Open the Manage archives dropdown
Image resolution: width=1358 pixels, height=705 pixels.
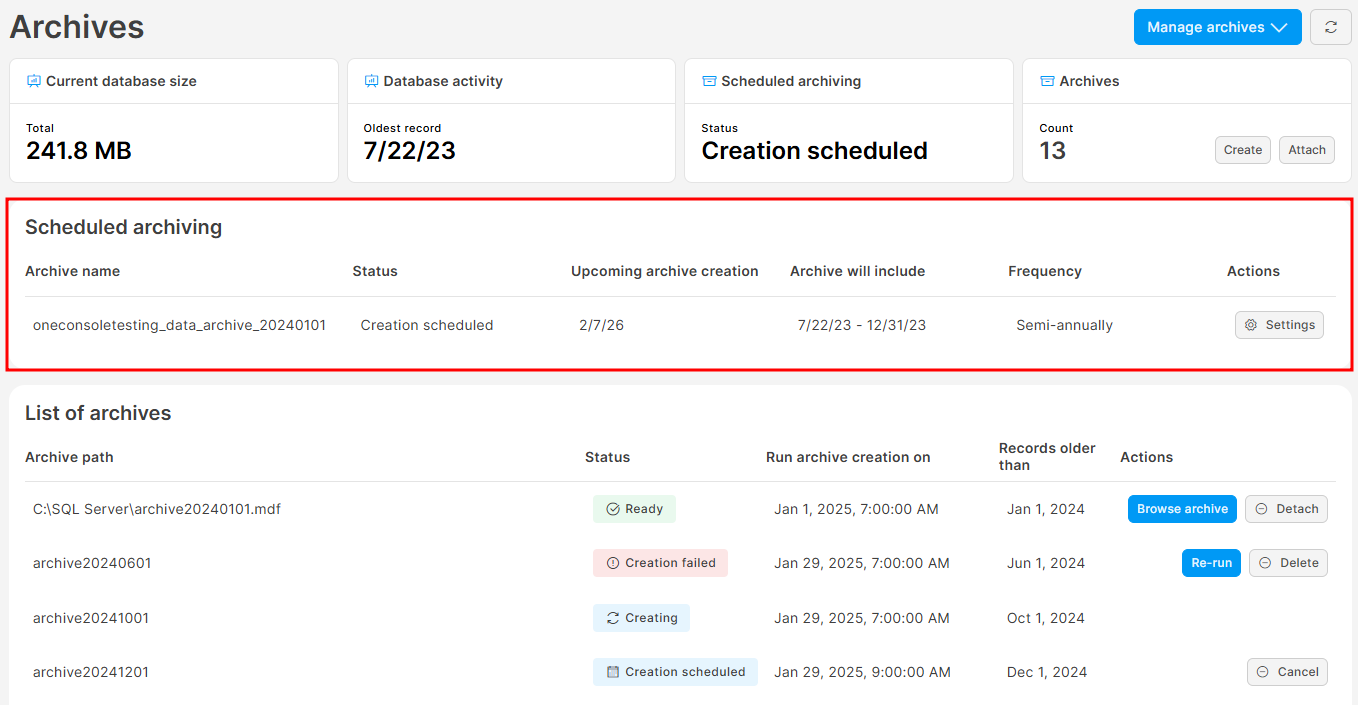[1216, 27]
